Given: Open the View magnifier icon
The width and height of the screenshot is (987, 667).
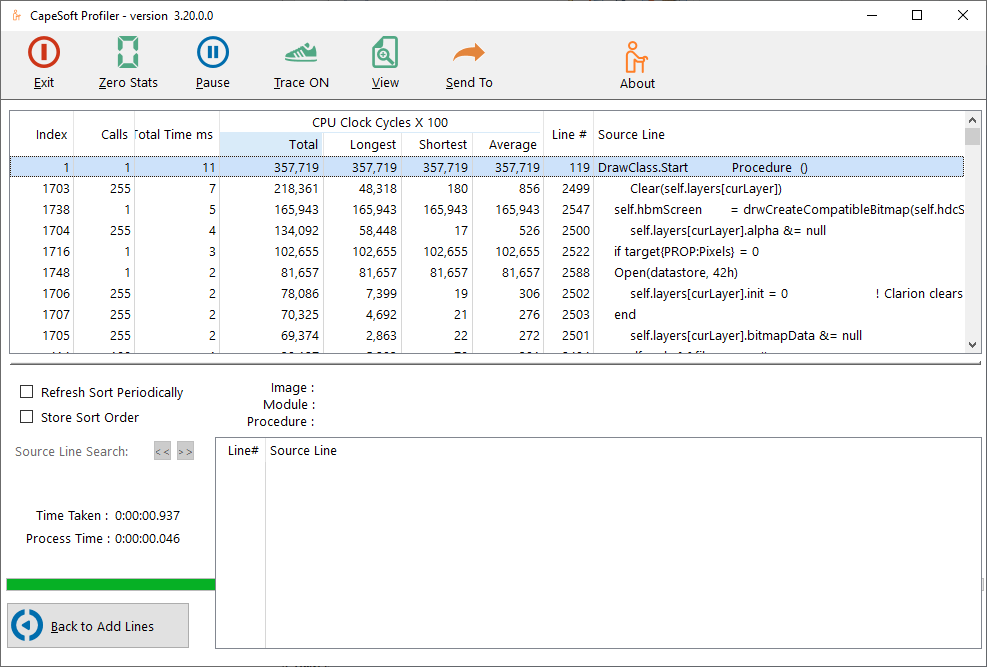Looking at the screenshot, I should tap(385, 53).
